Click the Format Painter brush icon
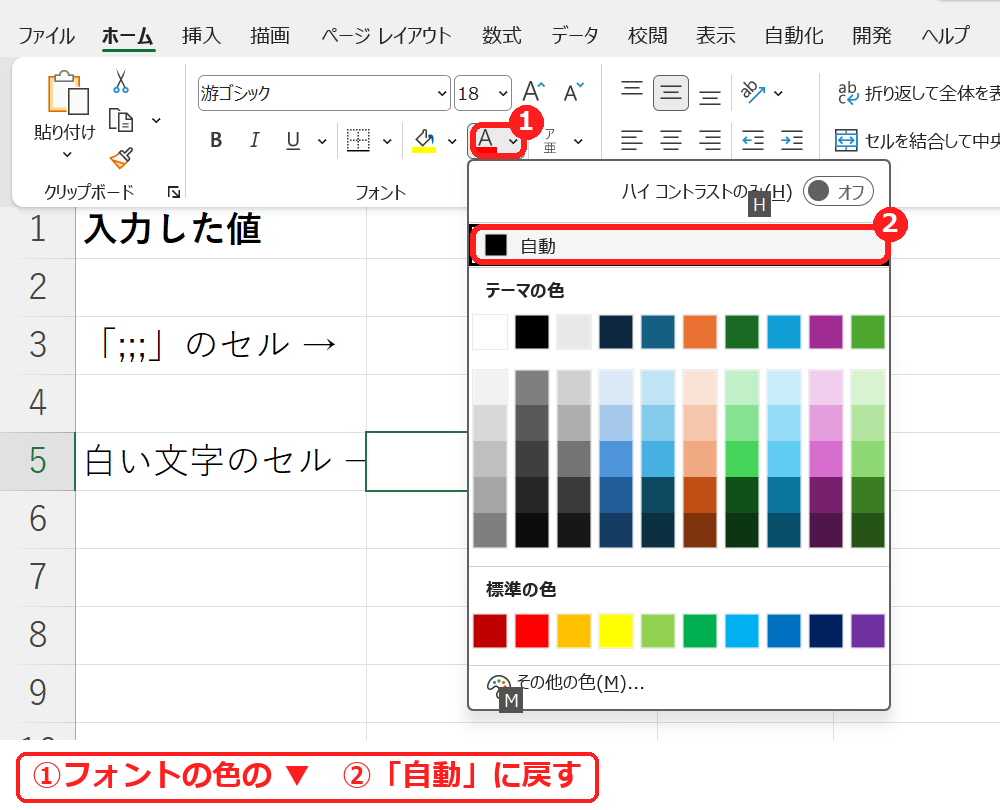The image size is (1000, 810). pos(121,158)
